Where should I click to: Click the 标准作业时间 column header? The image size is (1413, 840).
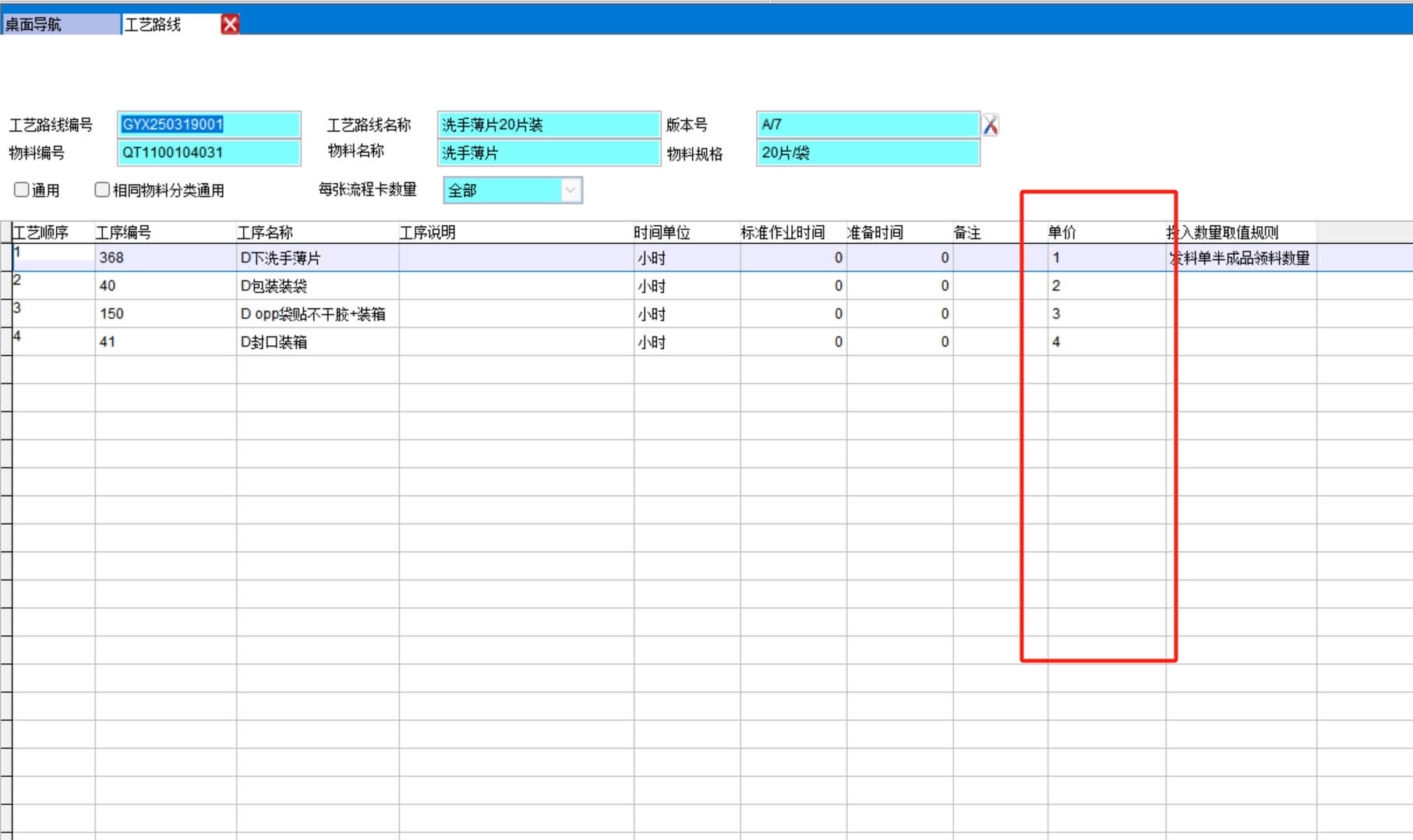pyautogui.click(x=782, y=232)
